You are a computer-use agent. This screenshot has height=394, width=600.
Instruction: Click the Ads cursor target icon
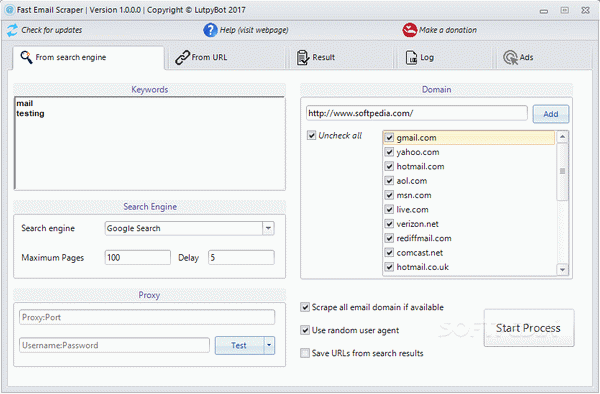point(510,57)
